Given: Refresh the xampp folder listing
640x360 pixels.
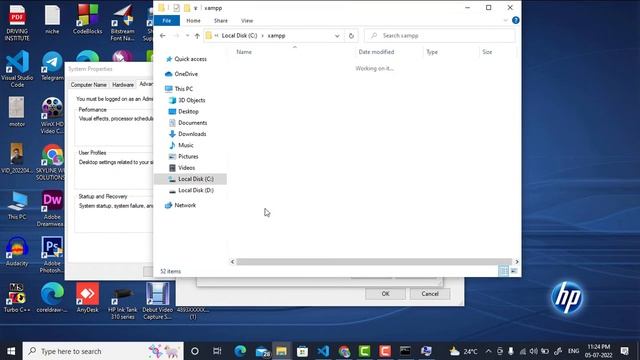Looking at the screenshot, I should click(351, 36).
